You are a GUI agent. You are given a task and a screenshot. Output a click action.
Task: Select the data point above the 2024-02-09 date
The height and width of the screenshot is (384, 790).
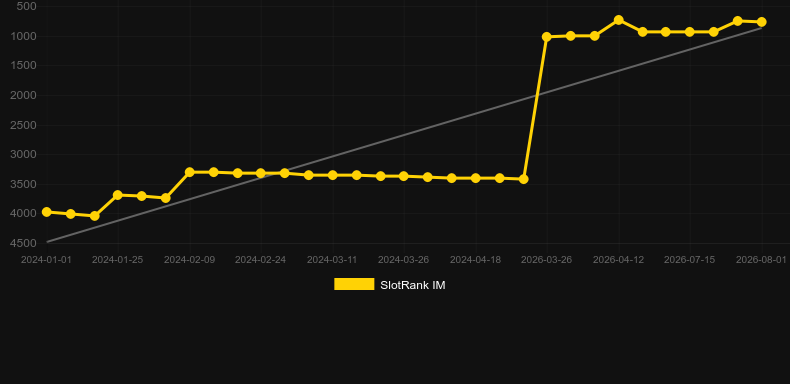point(190,172)
